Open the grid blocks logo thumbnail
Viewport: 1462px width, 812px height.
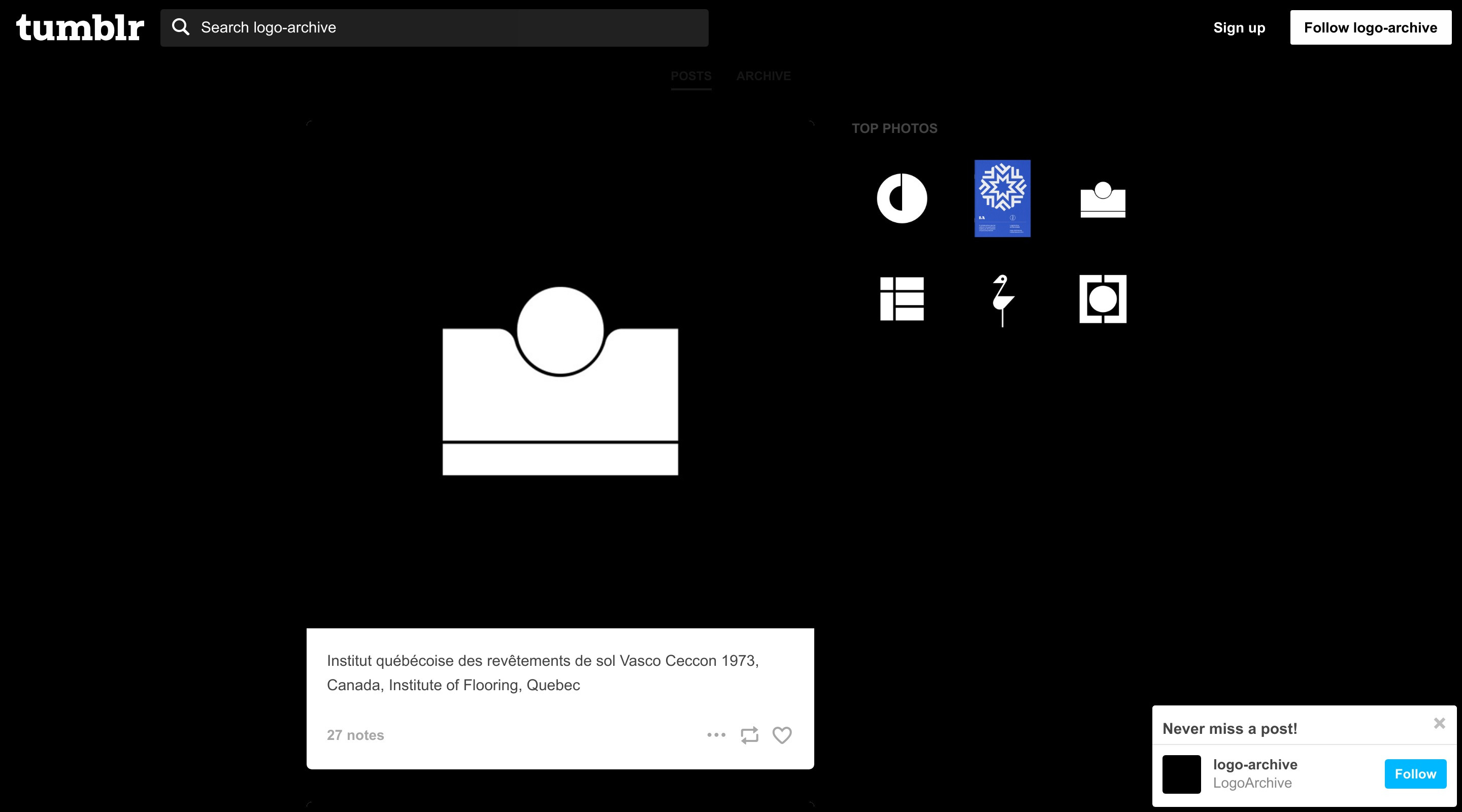[x=902, y=299]
